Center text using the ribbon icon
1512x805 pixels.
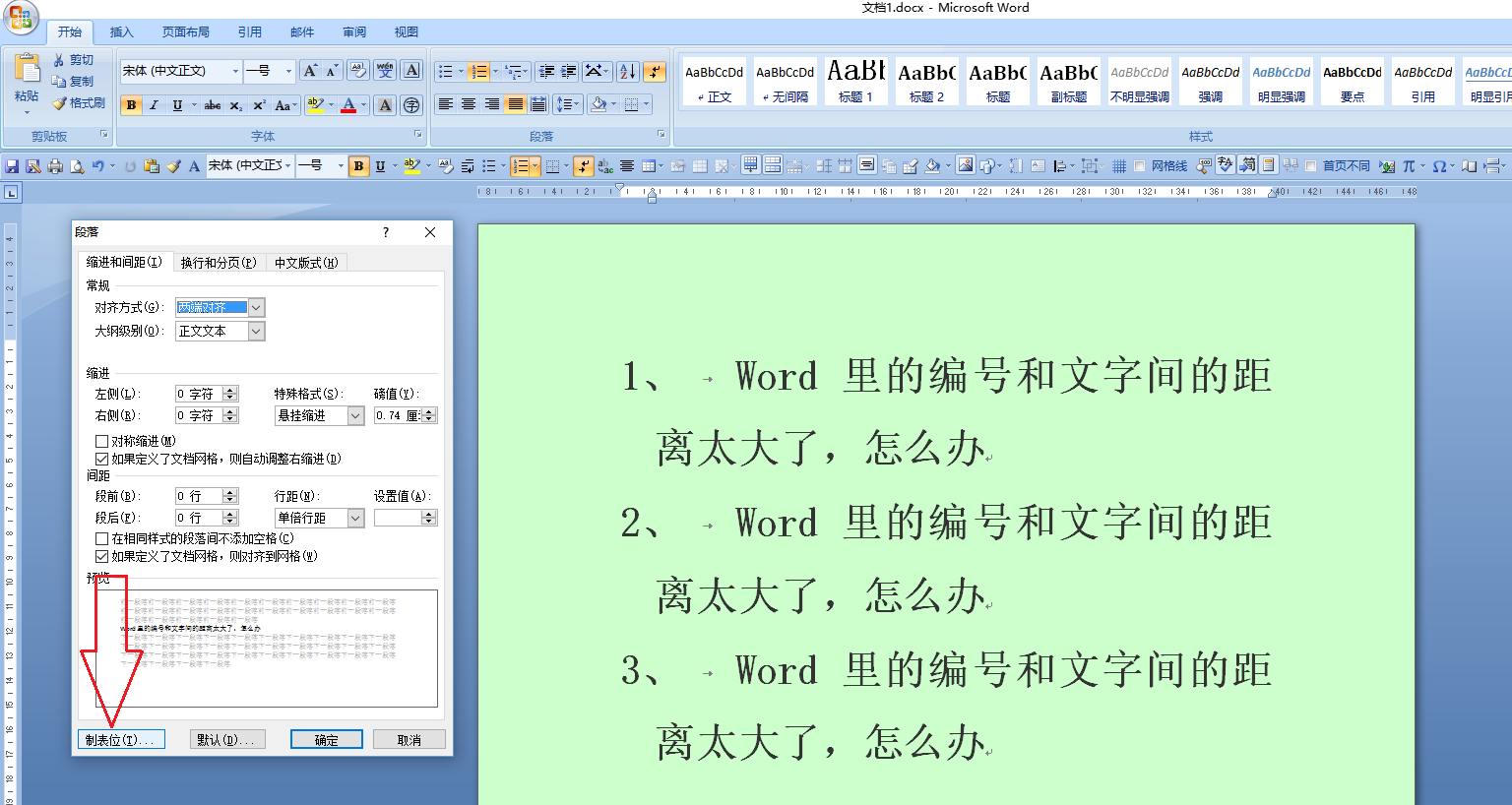point(469,104)
